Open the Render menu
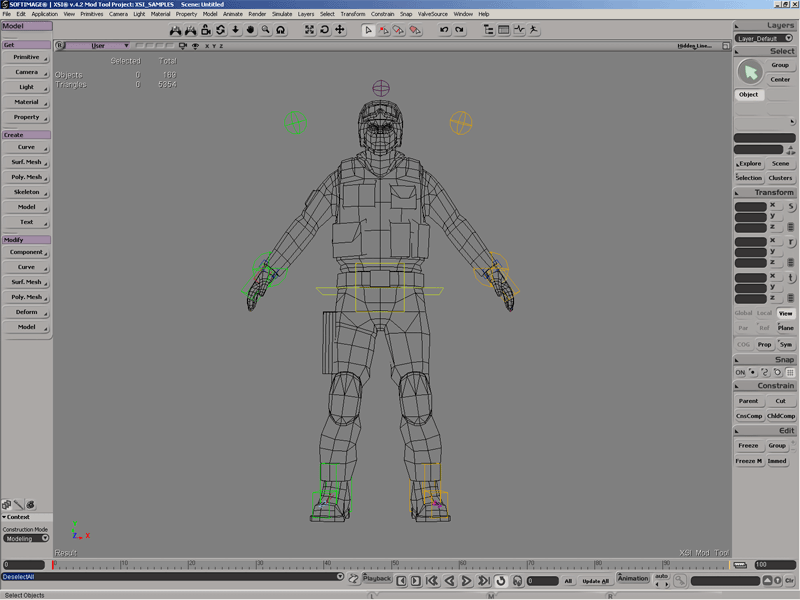The width and height of the screenshot is (800, 600). (x=257, y=14)
